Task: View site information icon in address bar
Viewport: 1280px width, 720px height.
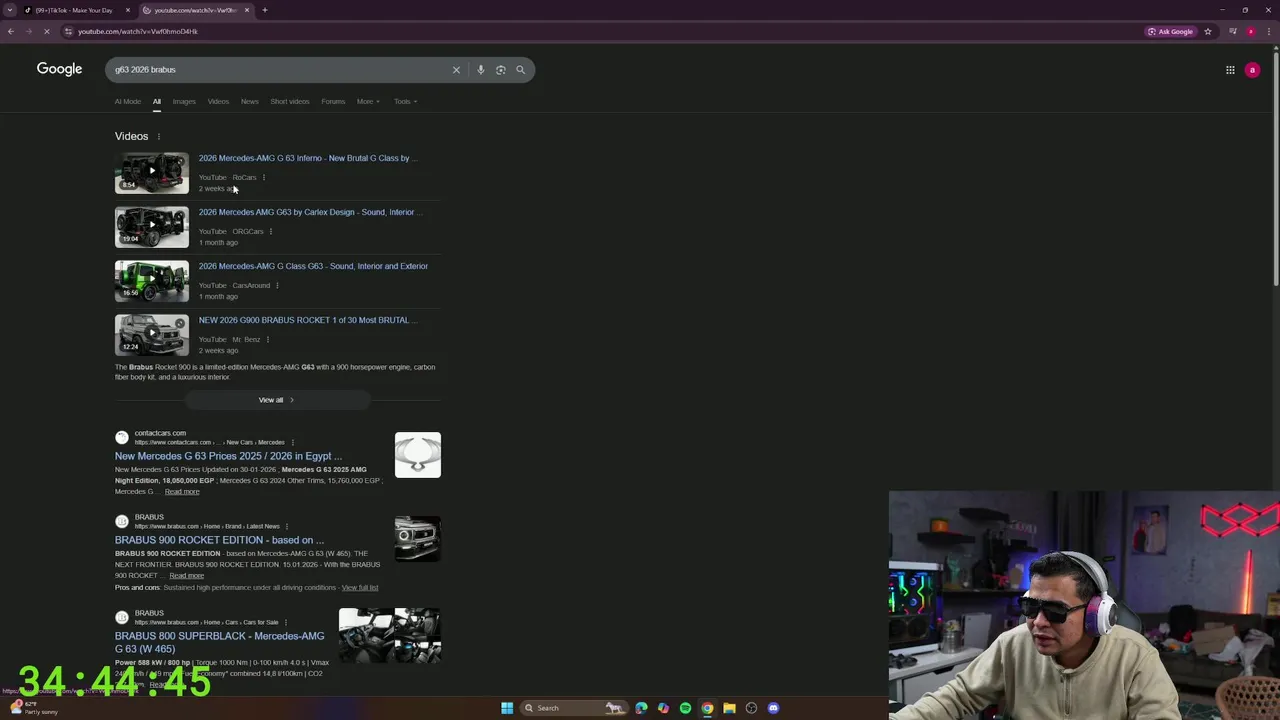Action: [68, 31]
